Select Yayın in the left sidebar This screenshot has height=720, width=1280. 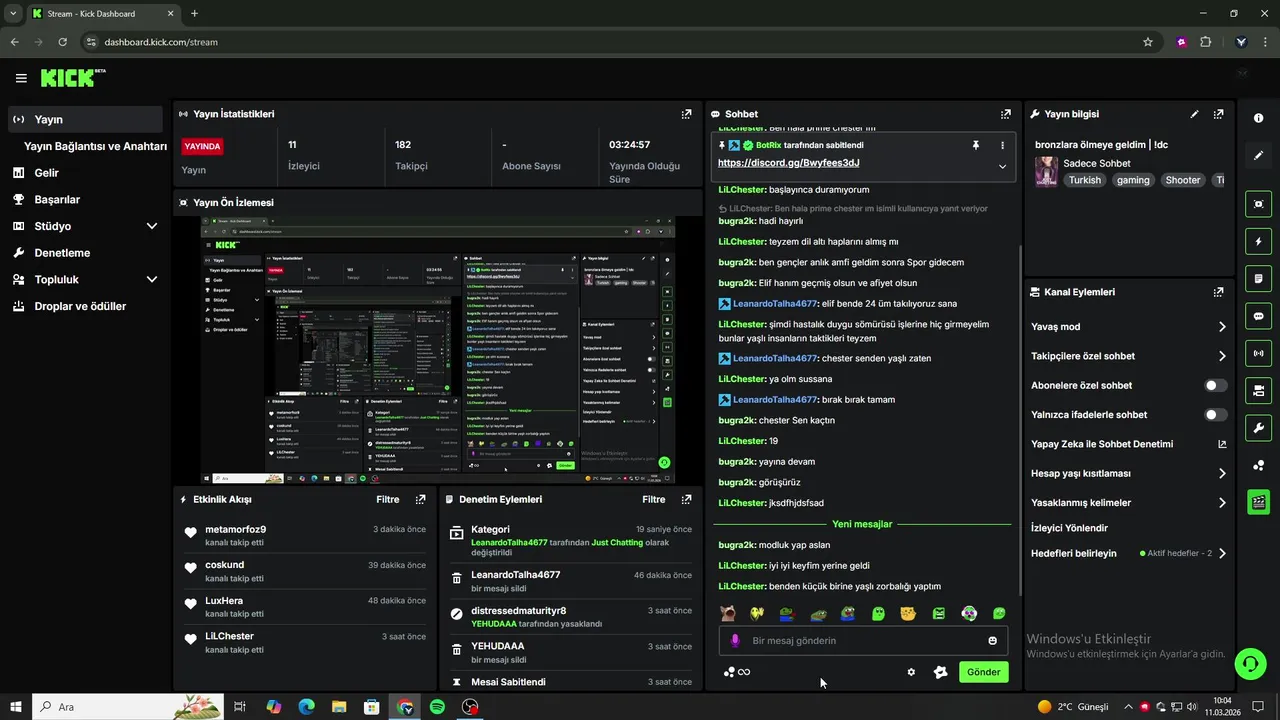85,119
